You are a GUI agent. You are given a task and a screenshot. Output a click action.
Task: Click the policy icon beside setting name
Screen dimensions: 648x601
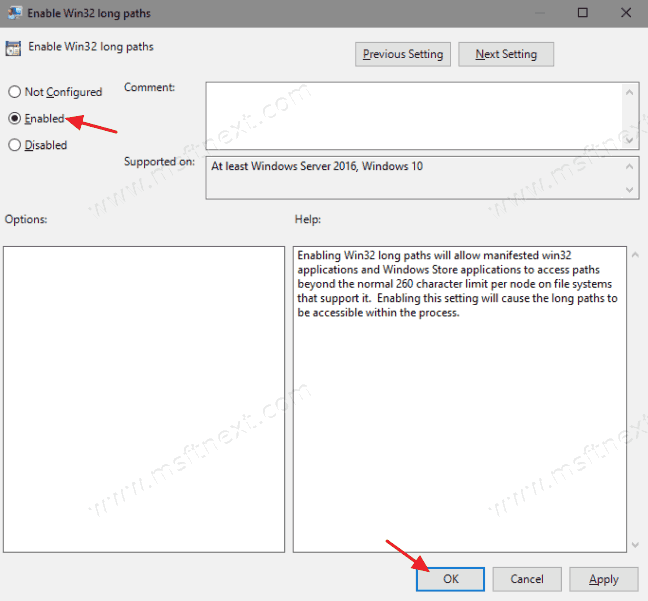pyautogui.click(x=14, y=47)
